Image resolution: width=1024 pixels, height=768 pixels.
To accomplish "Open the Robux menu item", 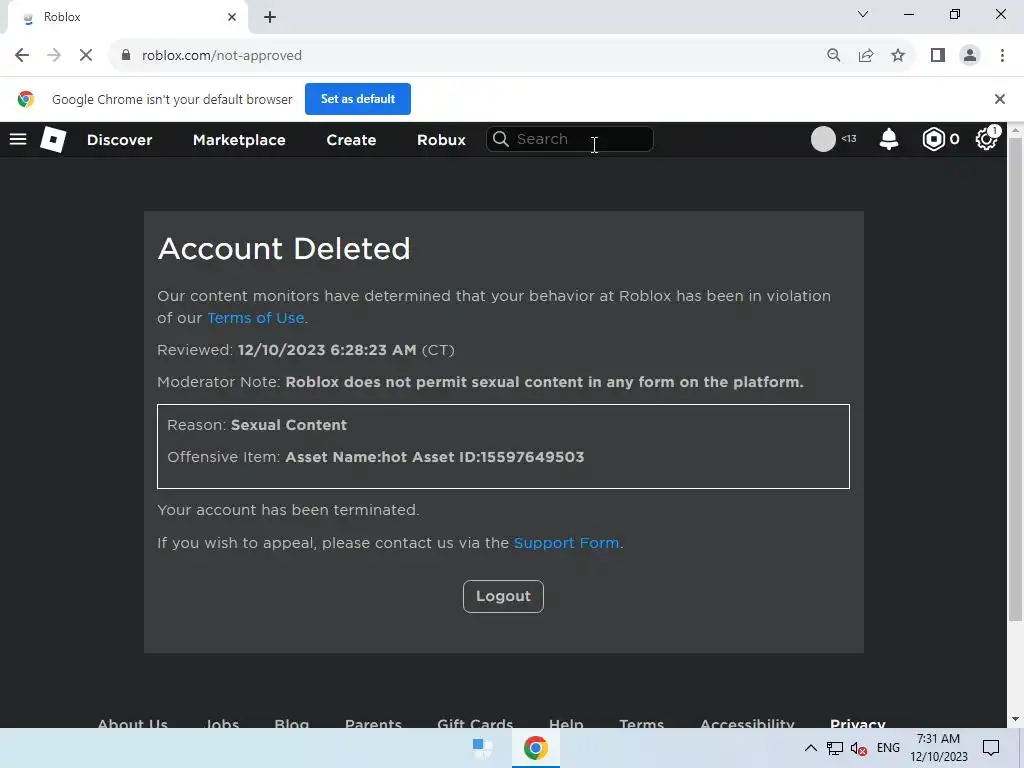I will point(441,140).
